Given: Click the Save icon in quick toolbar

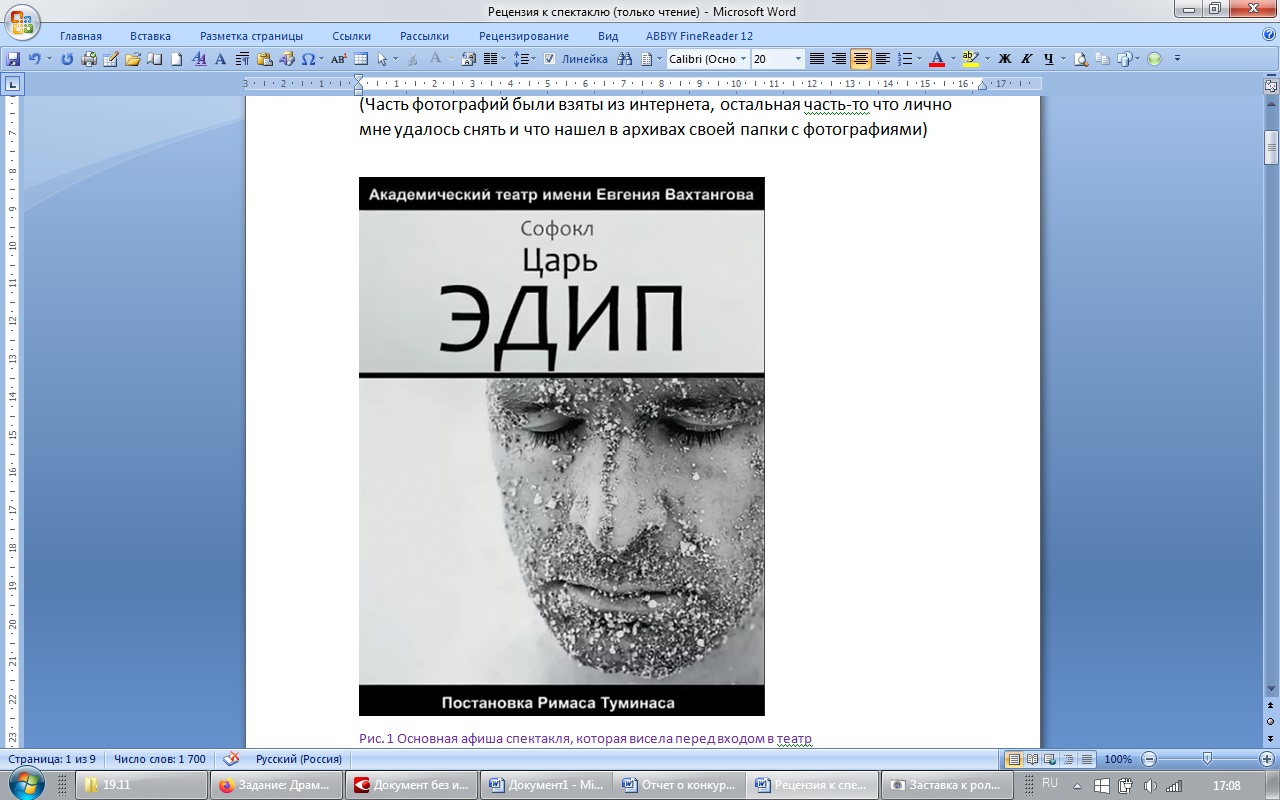Looking at the screenshot, I should coord(13,59).
